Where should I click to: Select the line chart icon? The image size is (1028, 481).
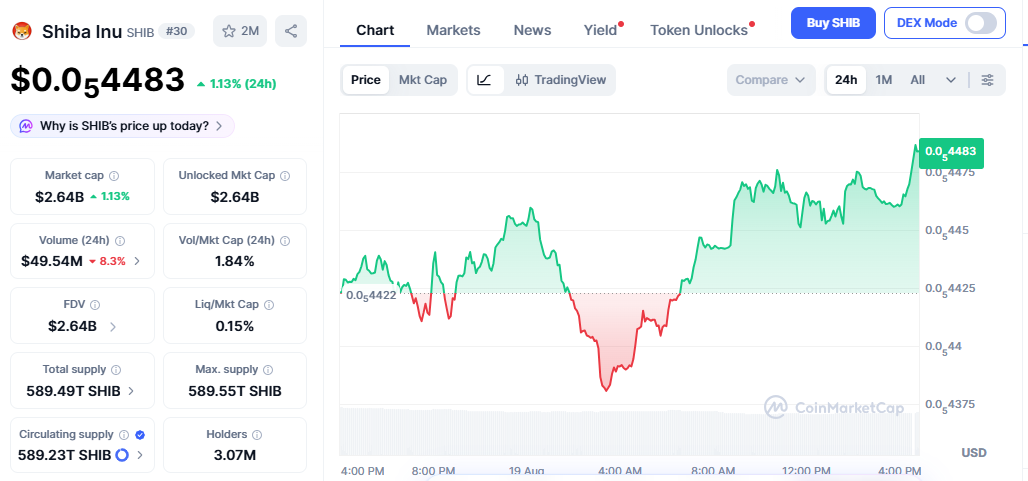(x=484, y=80)
